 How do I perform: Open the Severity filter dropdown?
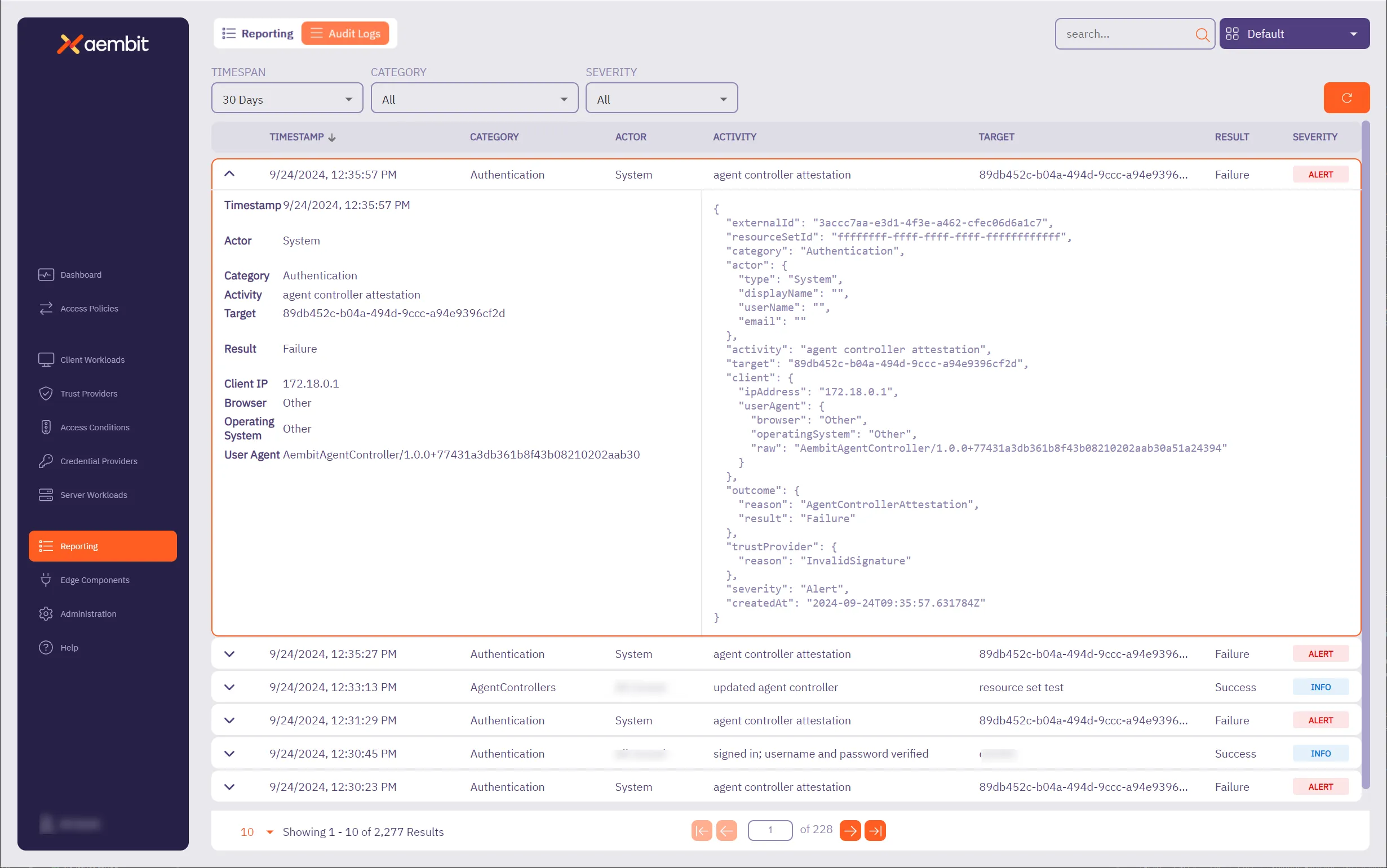click(x=661, y=97)
